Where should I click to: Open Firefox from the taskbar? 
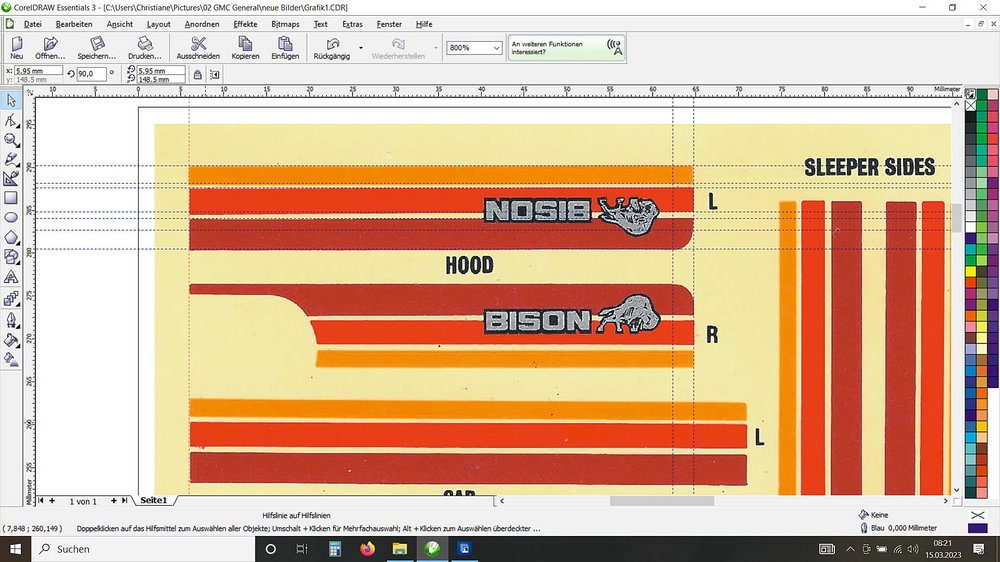coord(367,549)
